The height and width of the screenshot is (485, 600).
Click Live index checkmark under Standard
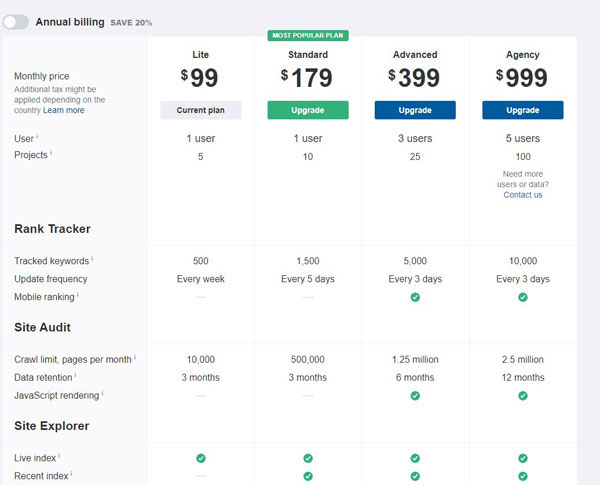pos(308,458)
